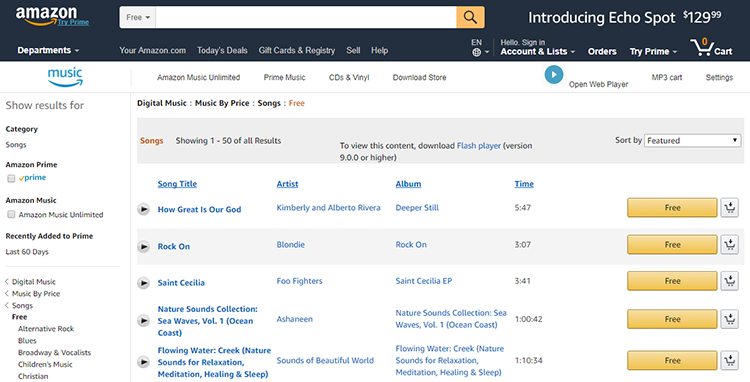Image resolution: width=750 pixels, height=382 pixels.
Task: Play preview of Saint Cecilia
Action: [x=143, y=283]
